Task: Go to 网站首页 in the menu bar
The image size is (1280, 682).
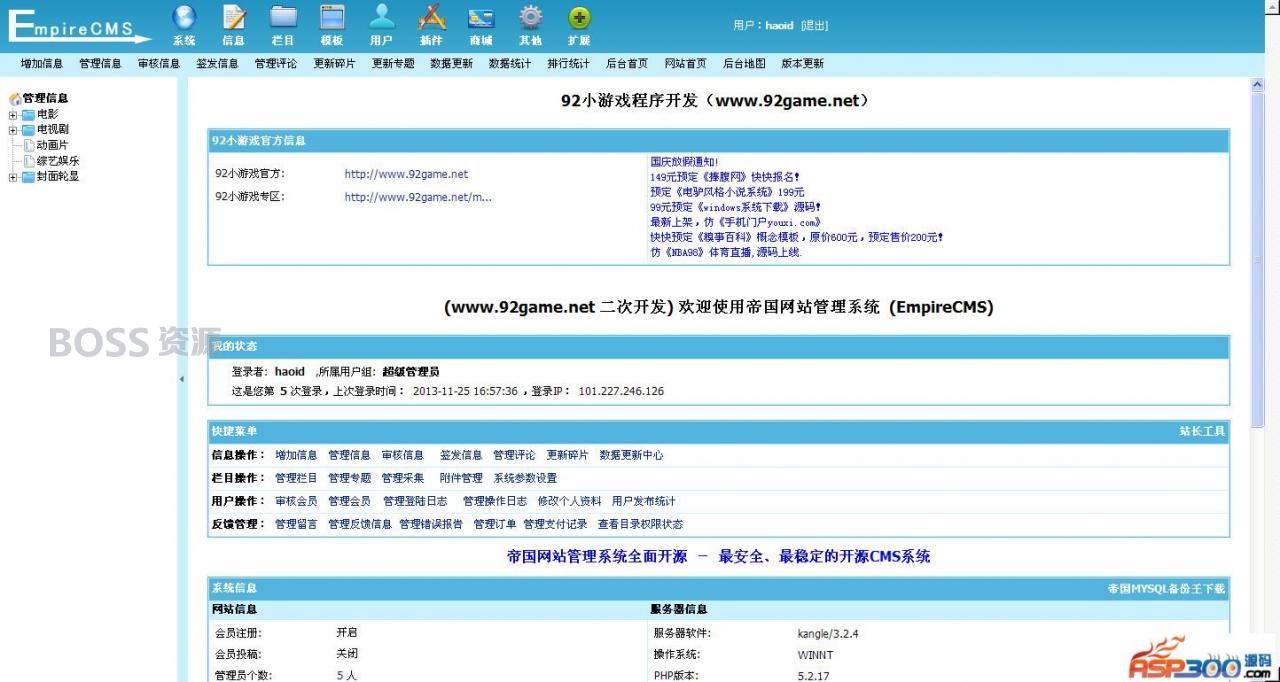Action: [685, 63]
